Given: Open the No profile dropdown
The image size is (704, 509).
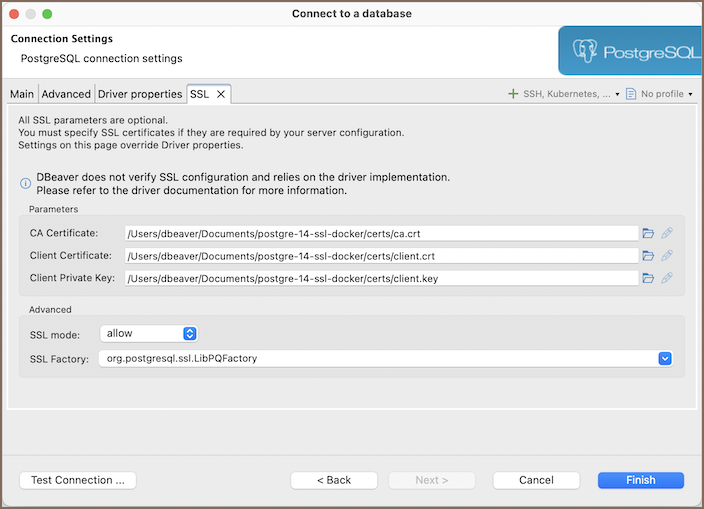Looking at the screenshot, I should tap(660, 94).
